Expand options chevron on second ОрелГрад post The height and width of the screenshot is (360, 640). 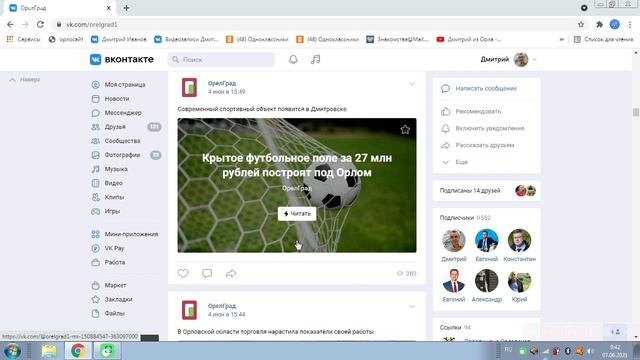point(412,307)
